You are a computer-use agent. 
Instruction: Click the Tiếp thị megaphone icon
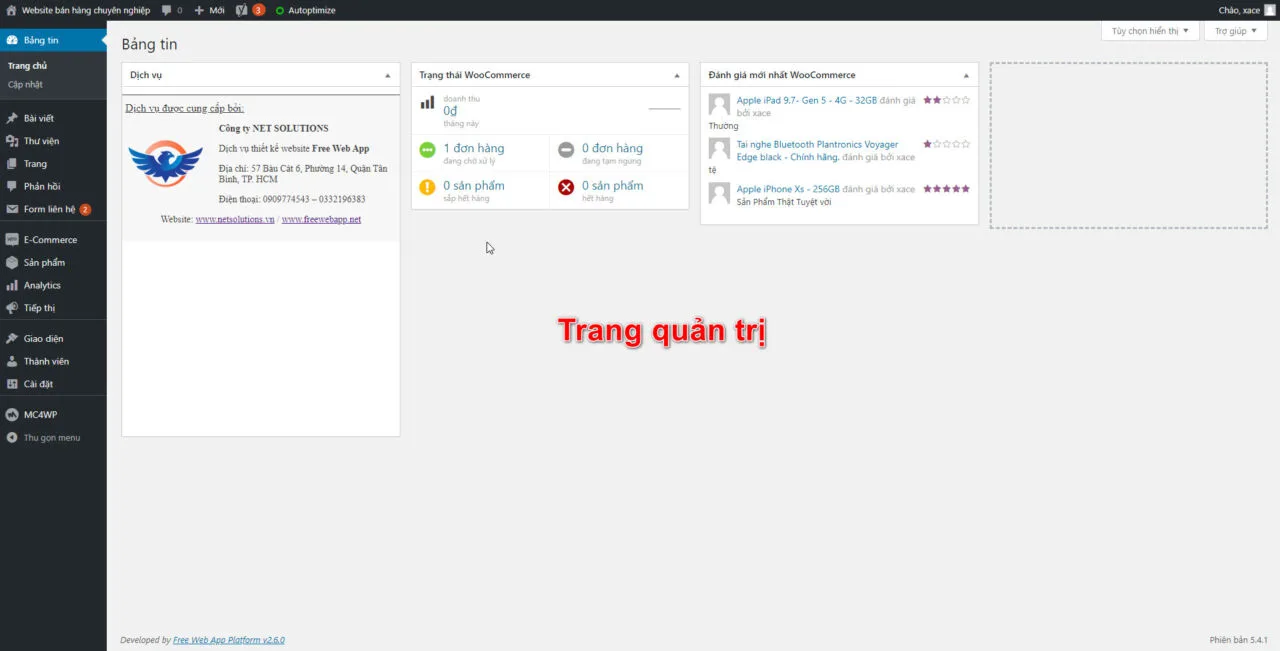(x=12, y=308)
